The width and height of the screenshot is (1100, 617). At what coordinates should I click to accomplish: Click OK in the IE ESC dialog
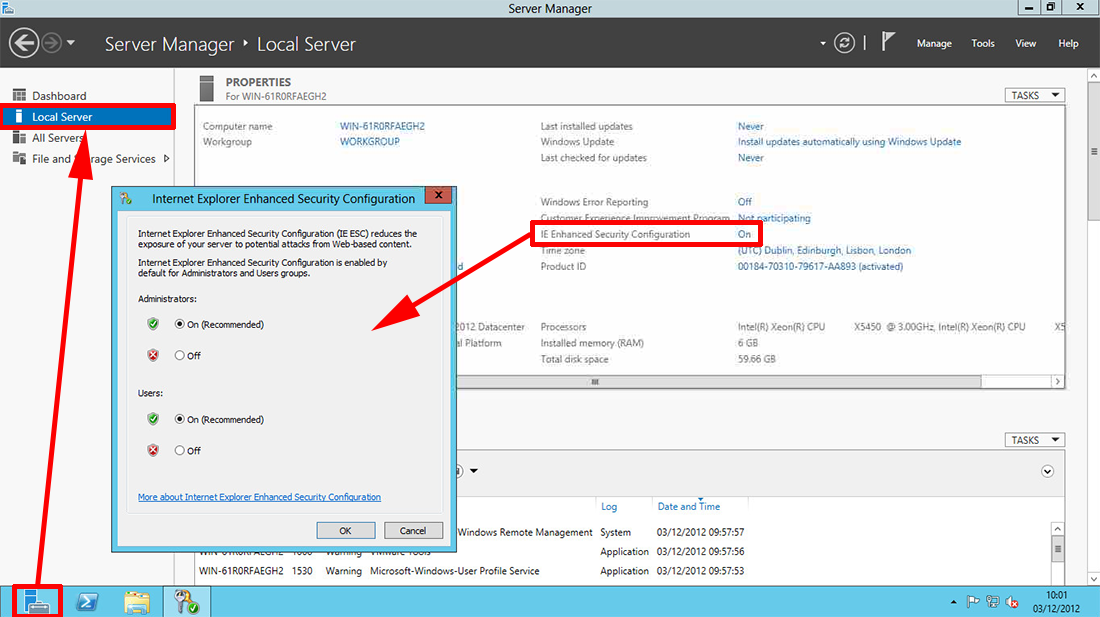pos(345,531)
